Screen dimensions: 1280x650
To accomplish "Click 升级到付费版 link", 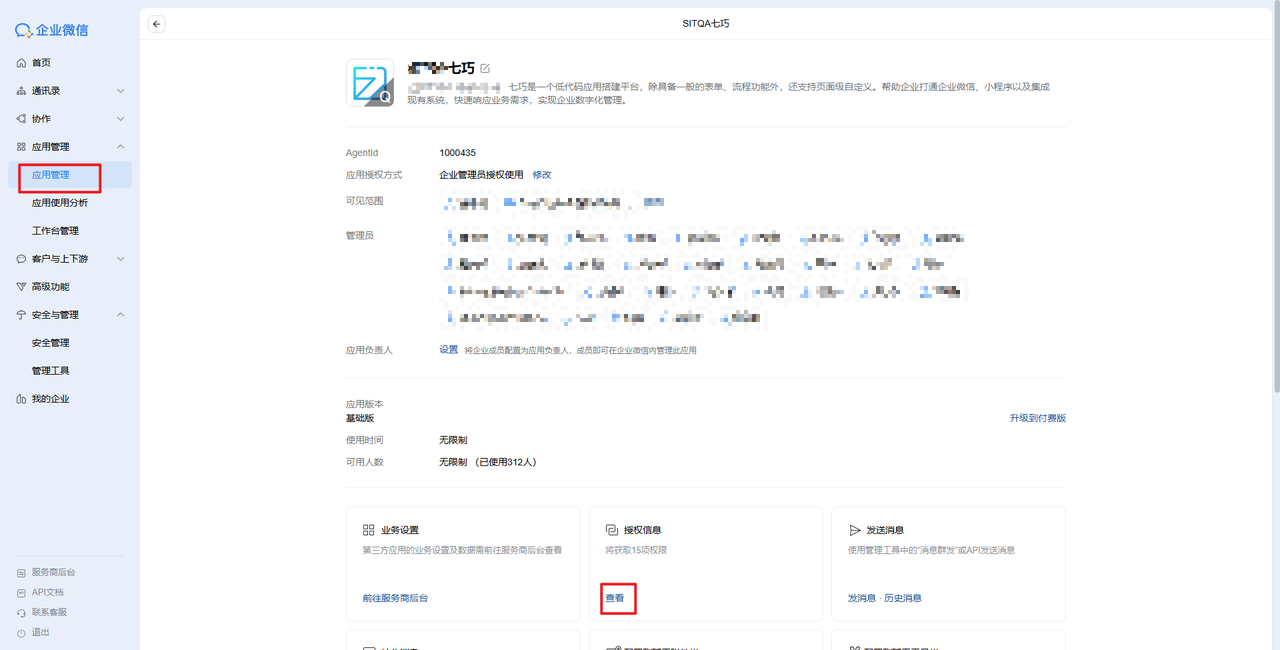I will [1037, 418].
